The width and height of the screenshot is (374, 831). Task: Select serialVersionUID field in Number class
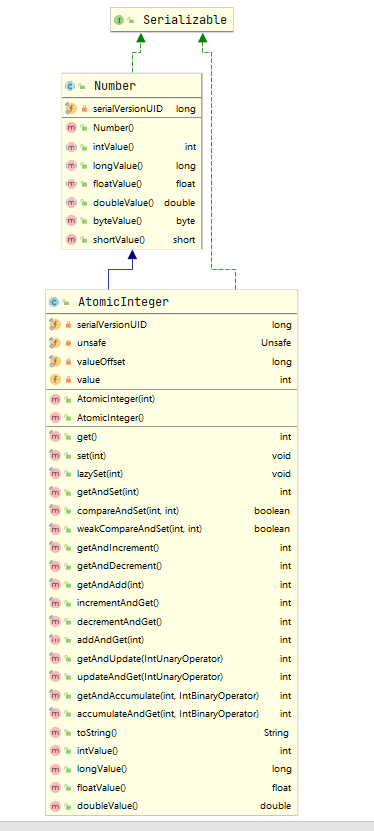click(x=132, y=109)
